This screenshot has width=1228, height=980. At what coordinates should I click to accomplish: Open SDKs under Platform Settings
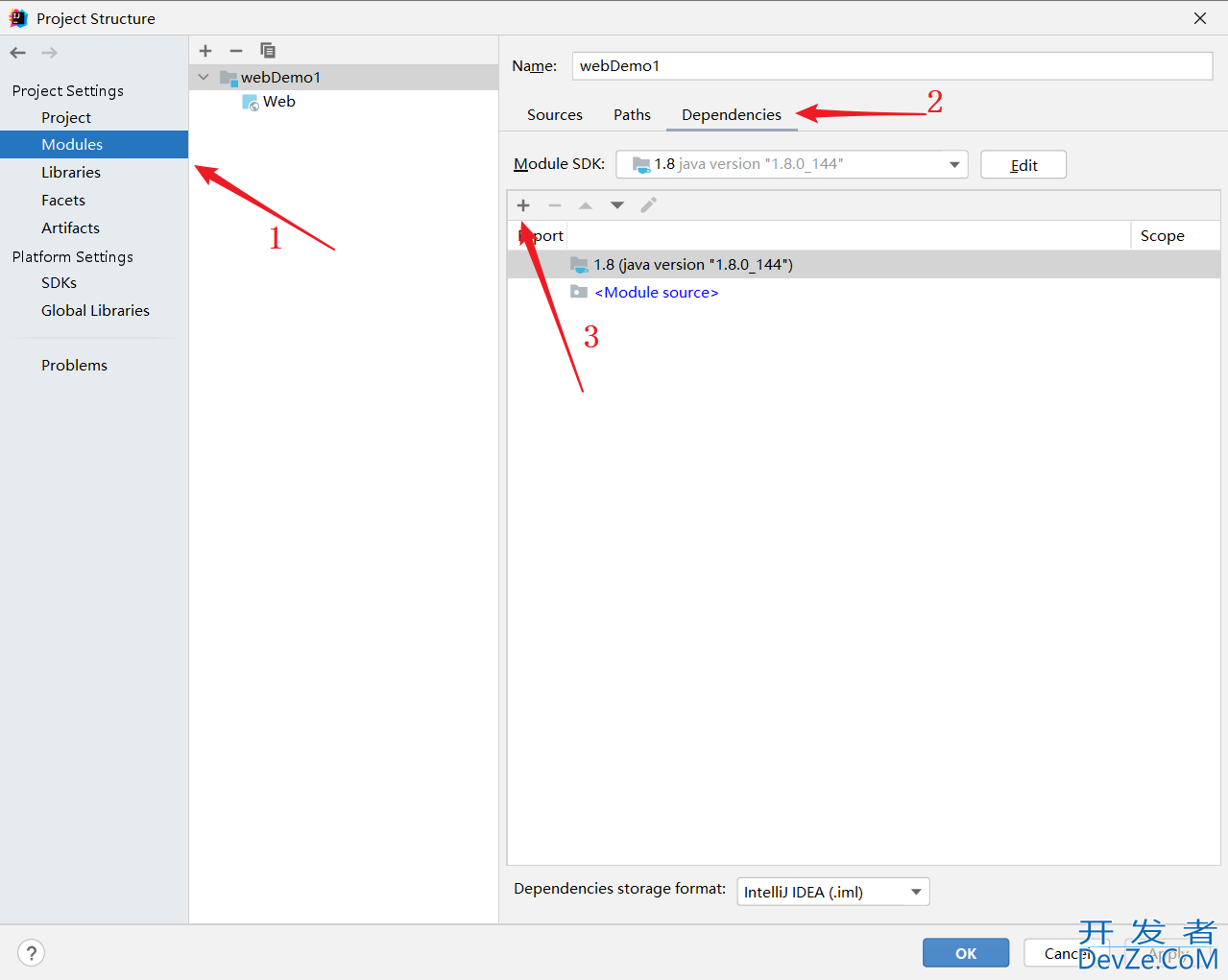(x=59, y=282)
